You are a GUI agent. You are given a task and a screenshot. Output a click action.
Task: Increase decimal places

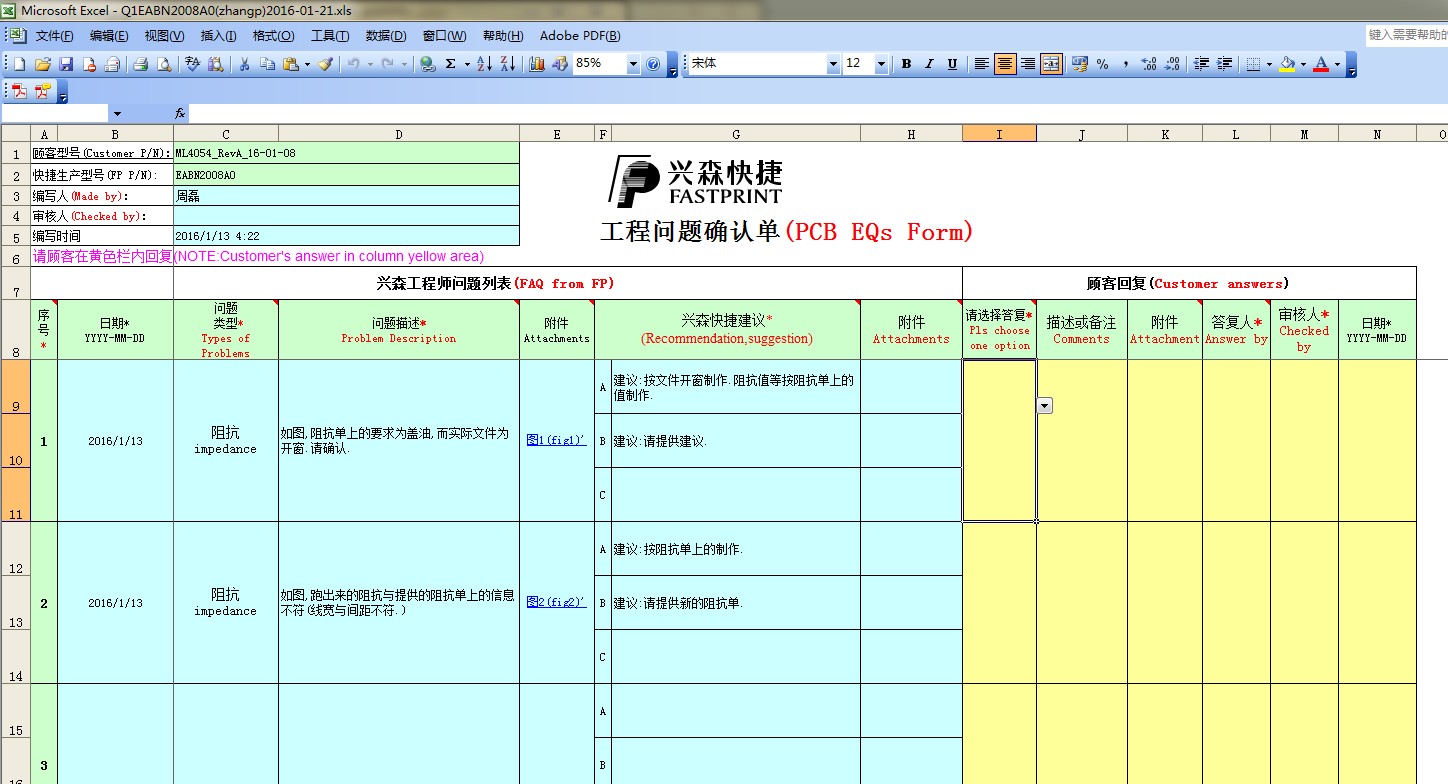[1149, 64]
